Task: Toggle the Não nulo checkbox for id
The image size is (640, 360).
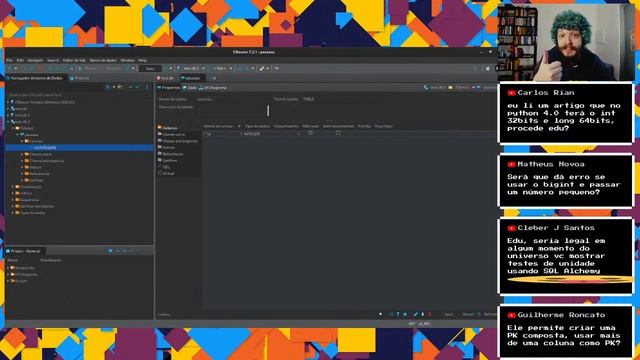Action: [x=311, y=133]
